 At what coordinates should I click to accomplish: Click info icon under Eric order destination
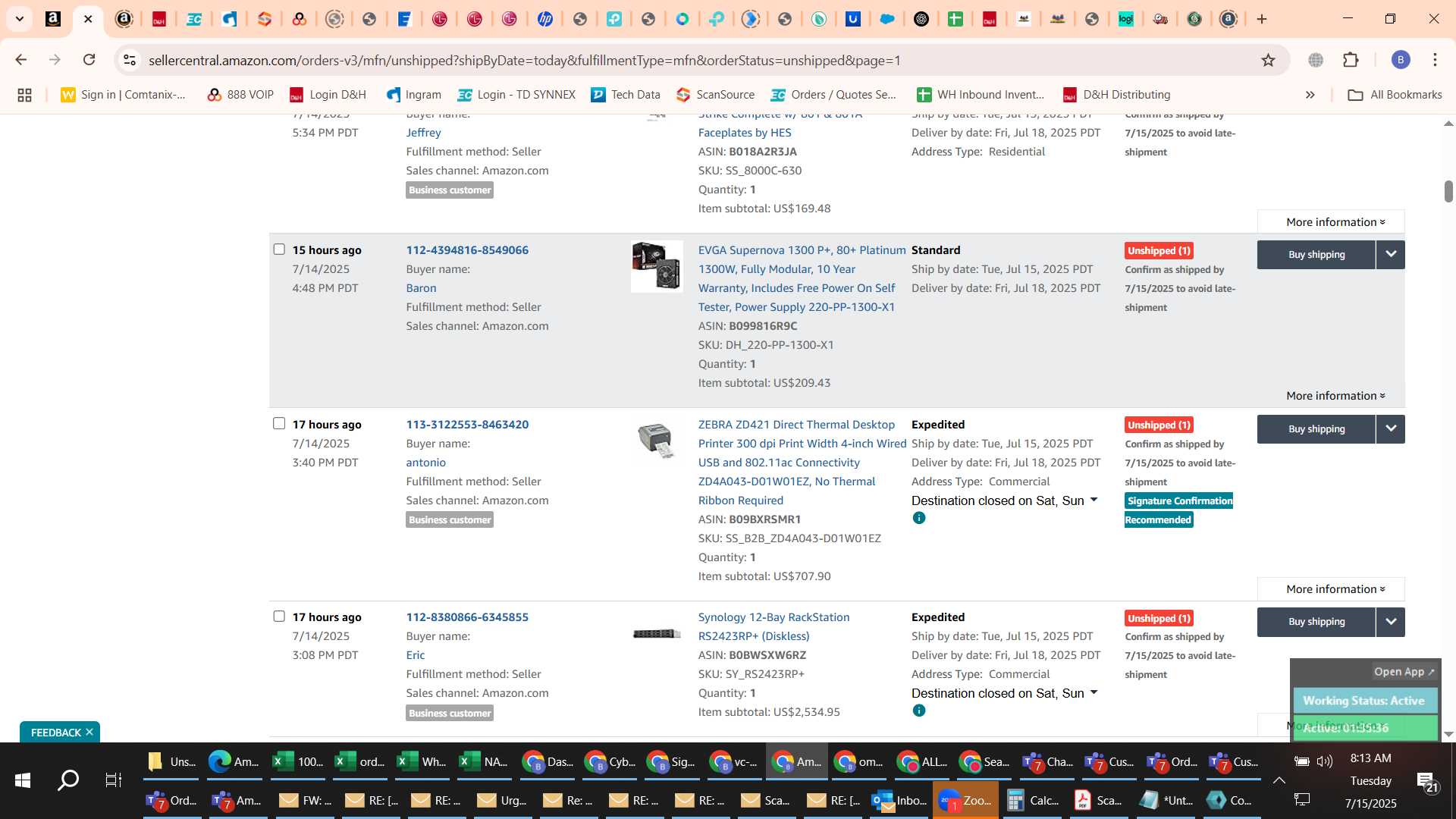coord(919,711)
